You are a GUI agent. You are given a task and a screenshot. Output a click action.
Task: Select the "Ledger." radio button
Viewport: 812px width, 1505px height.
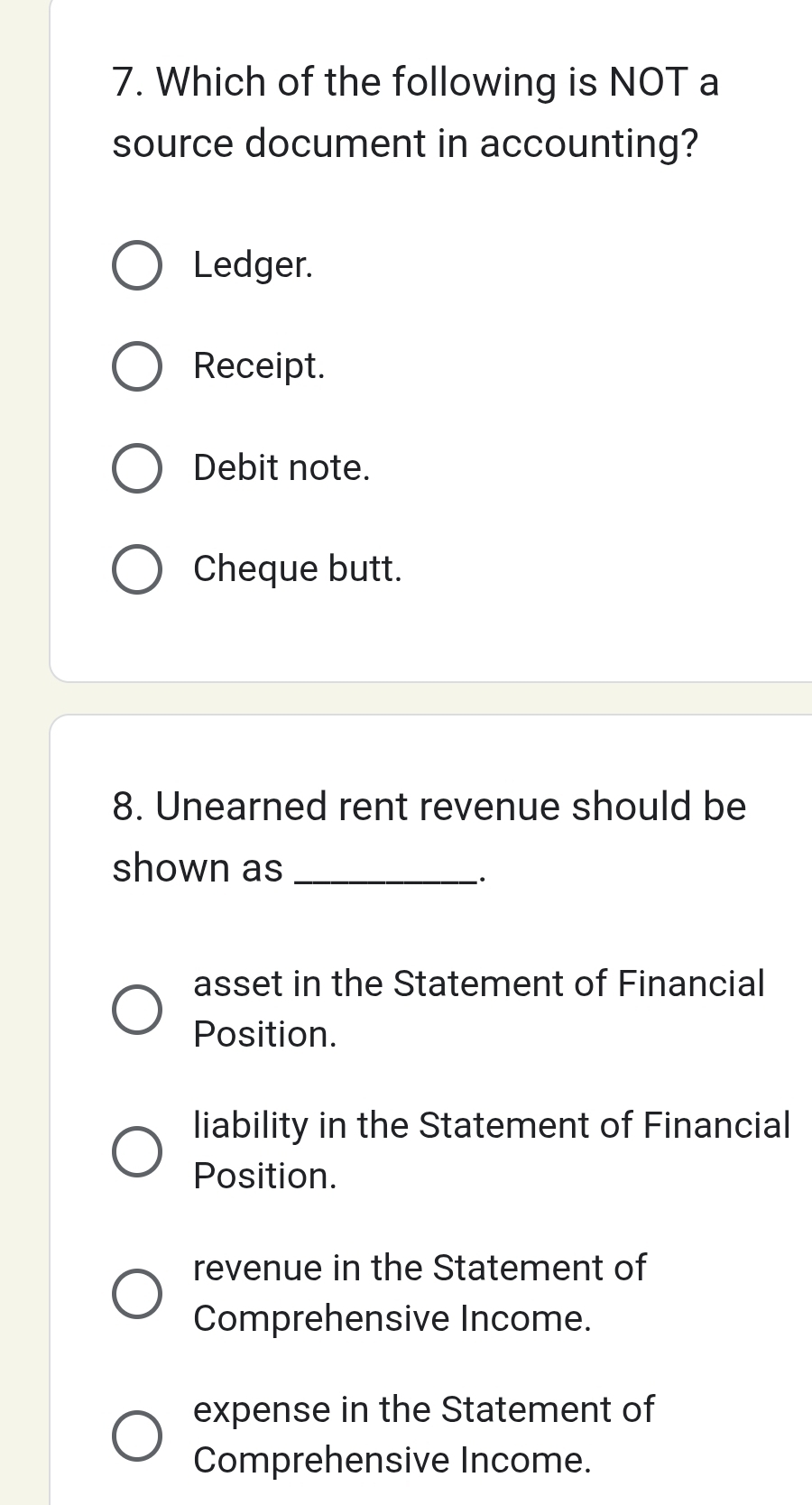click(x=137, y=264)
